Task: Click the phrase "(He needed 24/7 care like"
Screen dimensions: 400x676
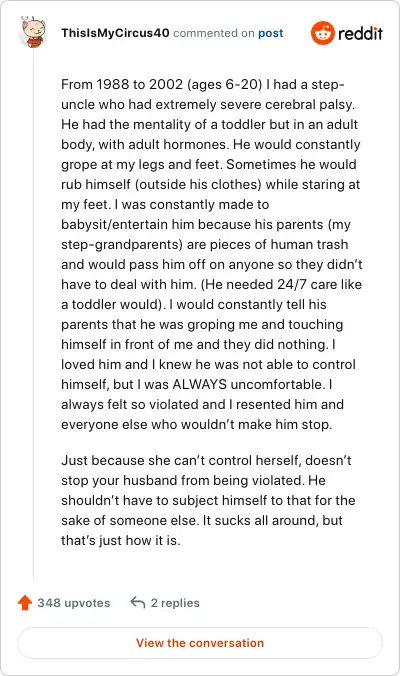Action: pos(281,285)
